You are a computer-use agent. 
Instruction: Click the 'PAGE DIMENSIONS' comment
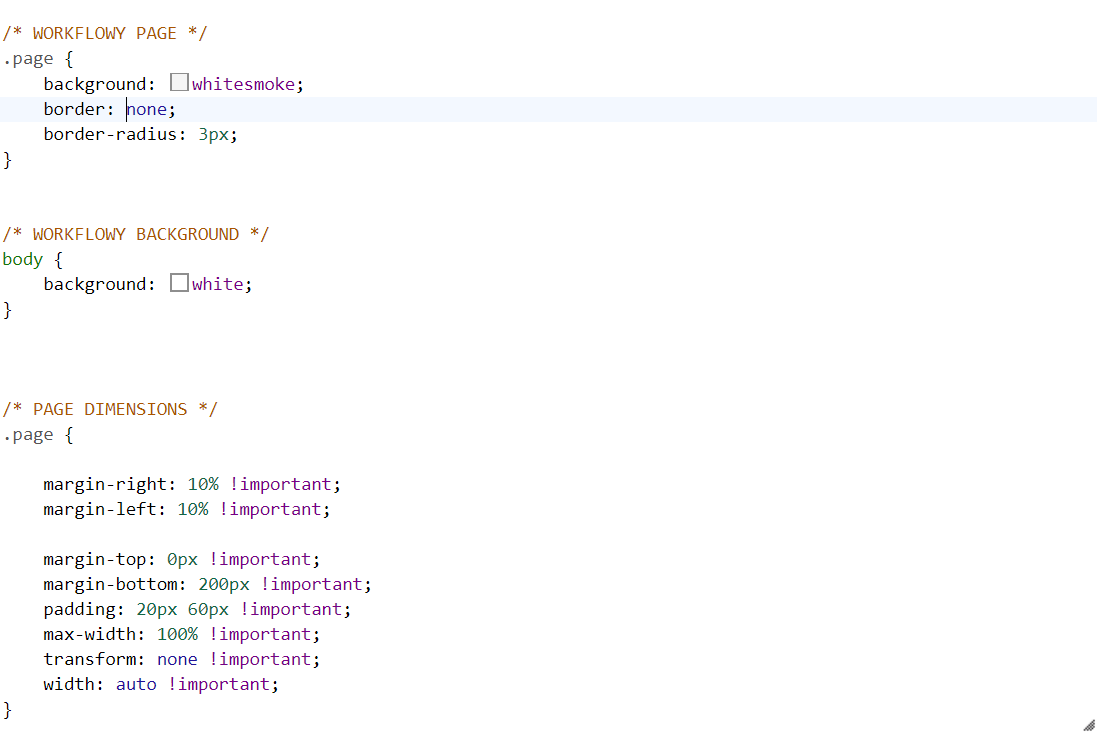tap(110, 409)
